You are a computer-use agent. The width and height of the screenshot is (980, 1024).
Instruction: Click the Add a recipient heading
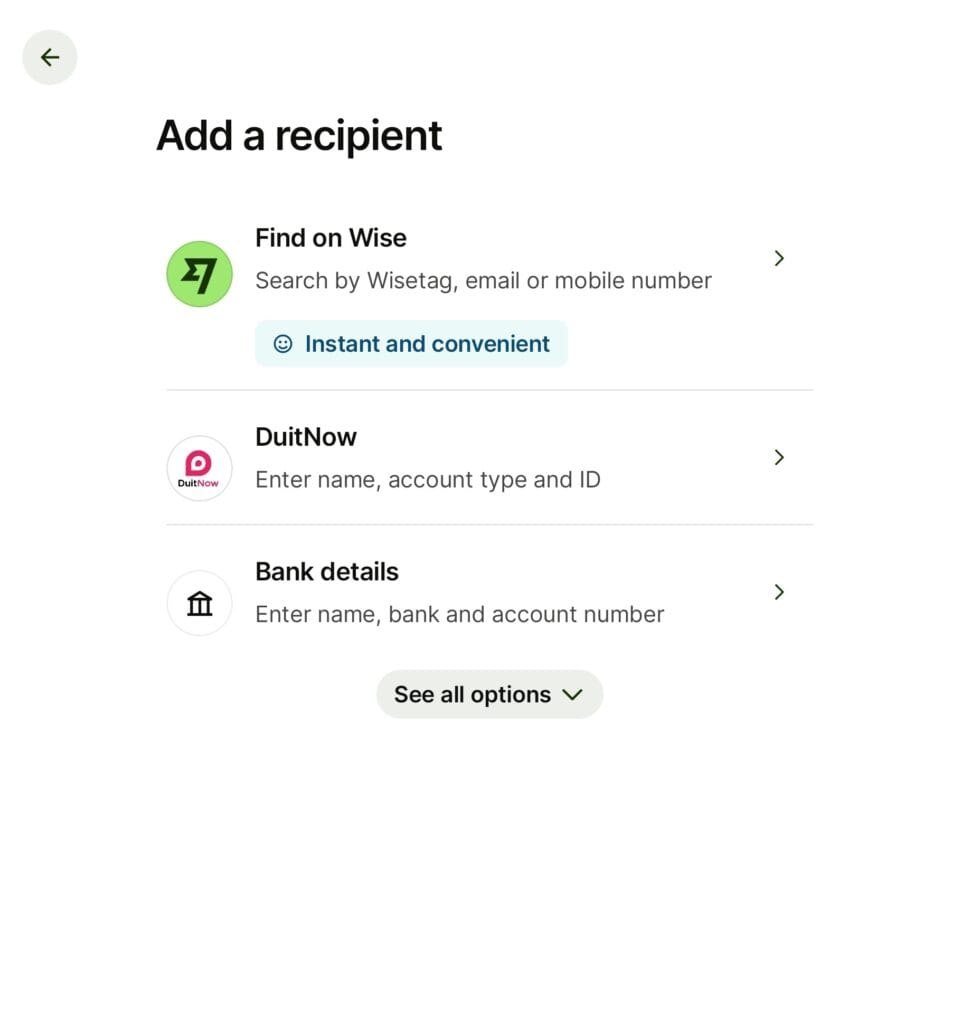coord(299,135)
